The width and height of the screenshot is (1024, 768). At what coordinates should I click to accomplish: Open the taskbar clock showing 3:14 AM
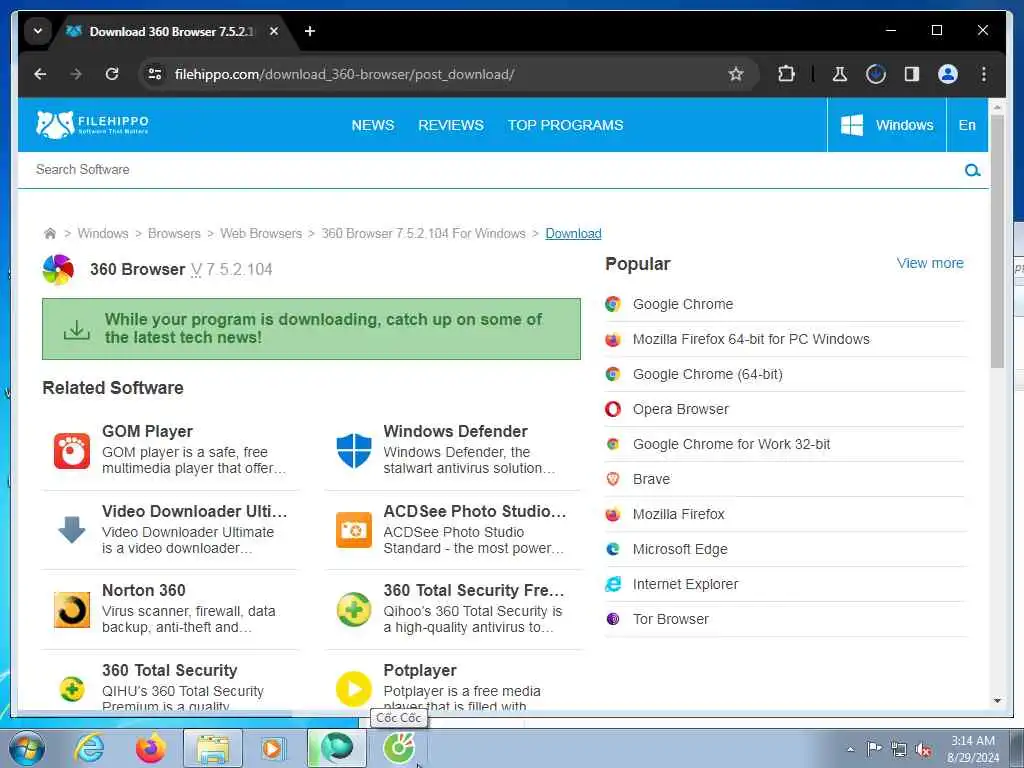click(x=973, y=749)
